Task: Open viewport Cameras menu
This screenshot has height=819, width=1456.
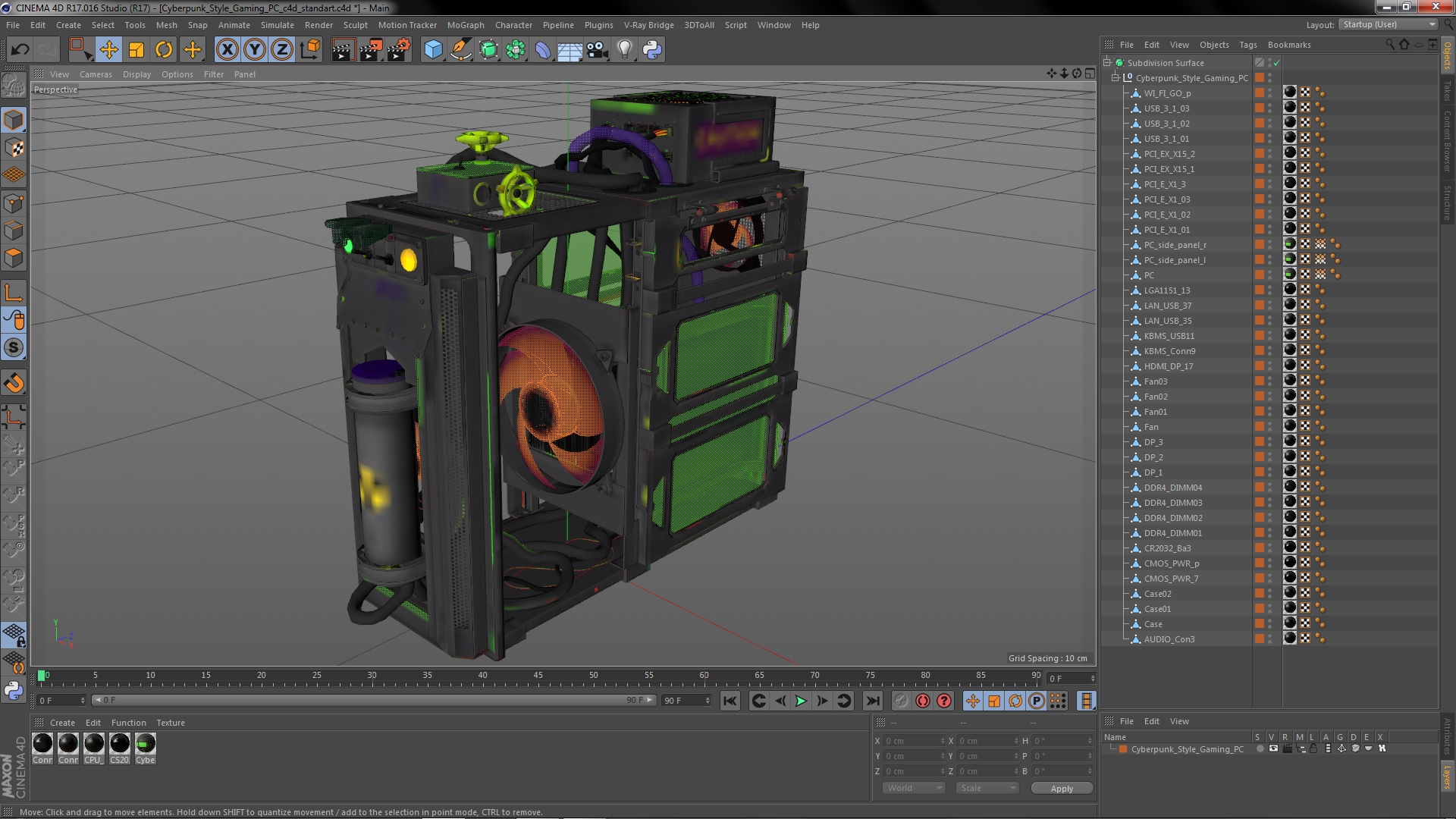Action: click(x=96, y=74)
